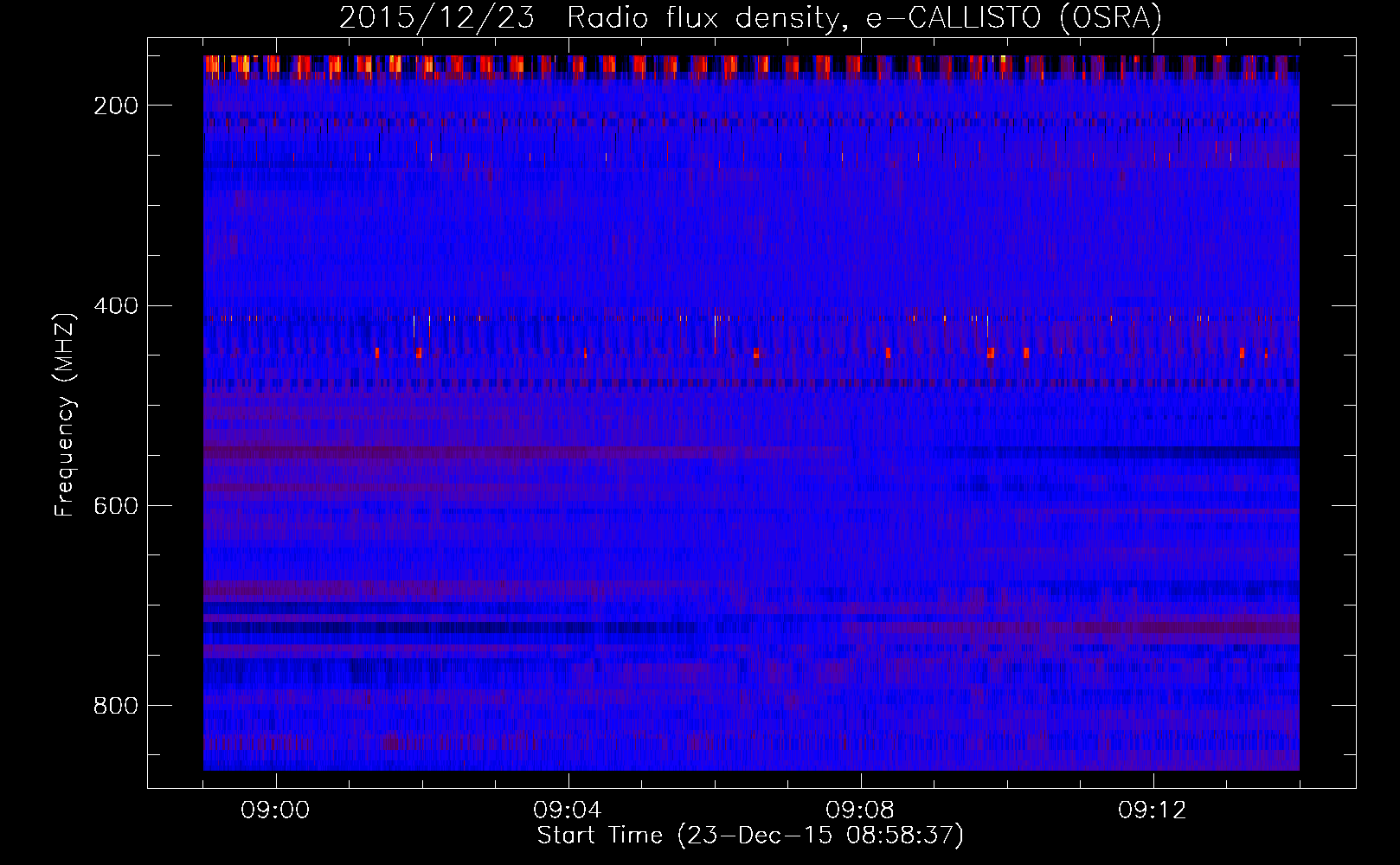Image resolution: width=1400 pixels, height=865 pixels.
Task: Click the 'Frequency (MHZ)' axis label
Action: (x=65, y=414)
